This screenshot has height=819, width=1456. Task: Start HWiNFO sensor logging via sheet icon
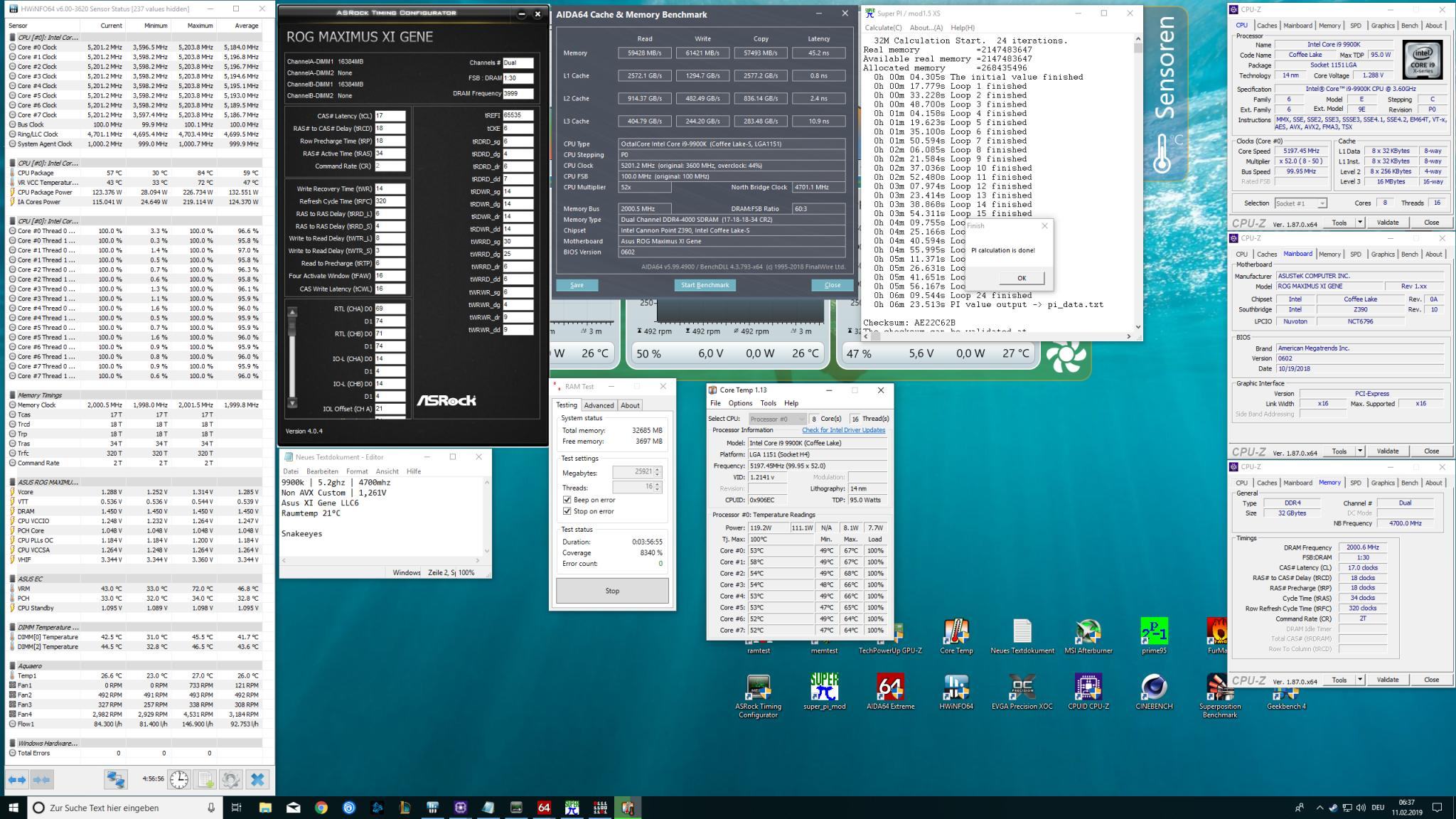pos(205,780)
